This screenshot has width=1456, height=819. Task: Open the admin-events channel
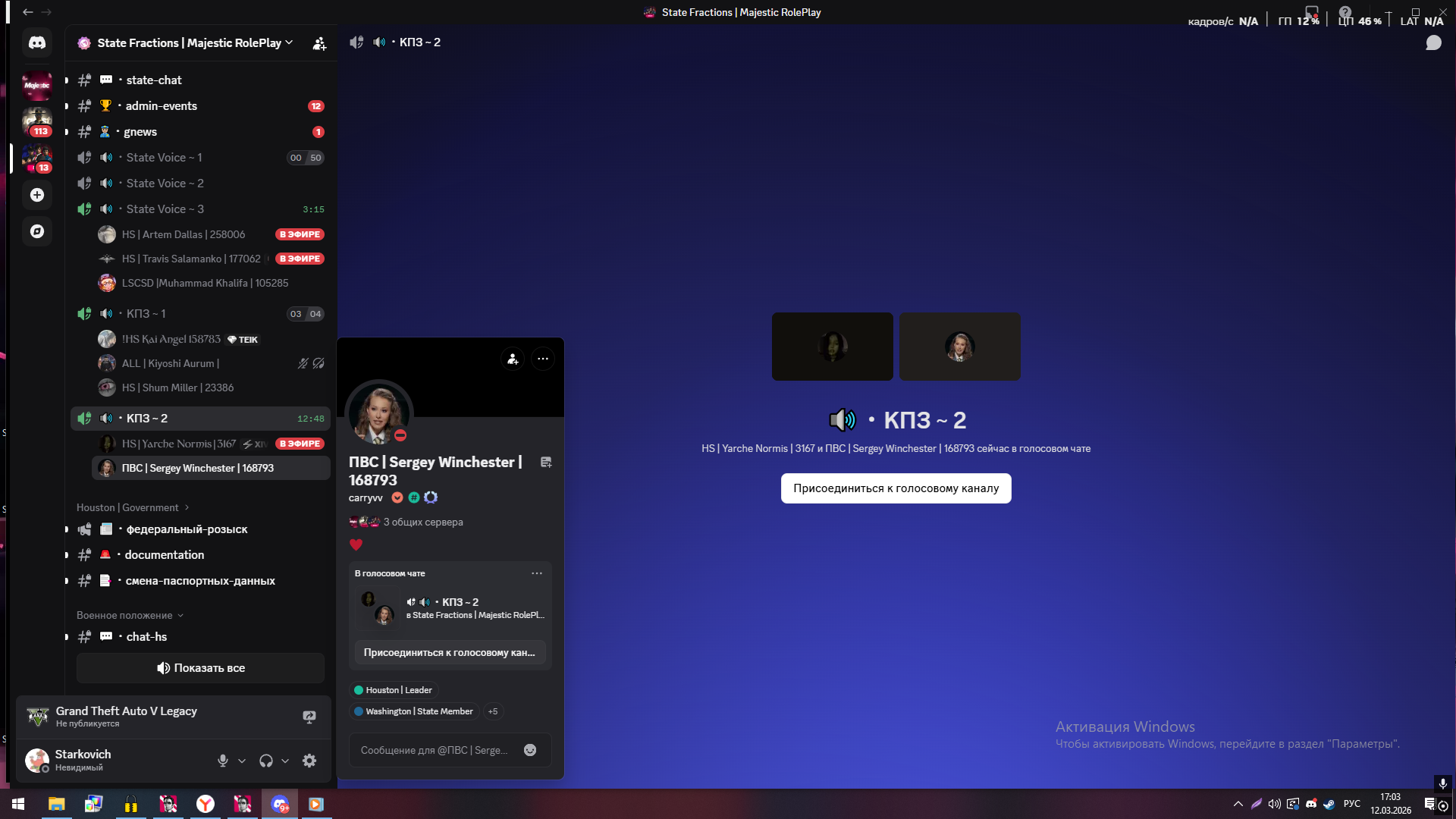click(x=161, y=105)
